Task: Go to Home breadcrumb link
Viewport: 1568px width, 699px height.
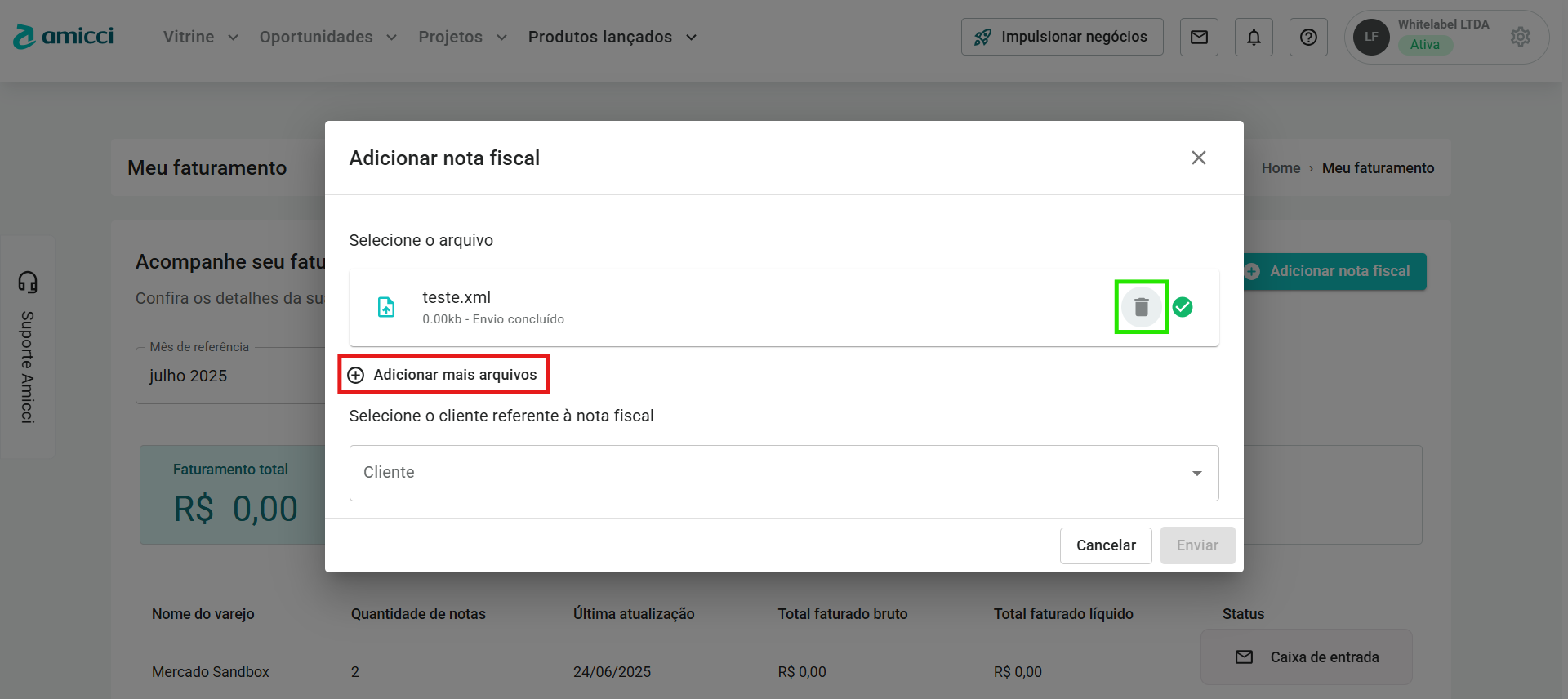Action: [x=1281, y=168]
